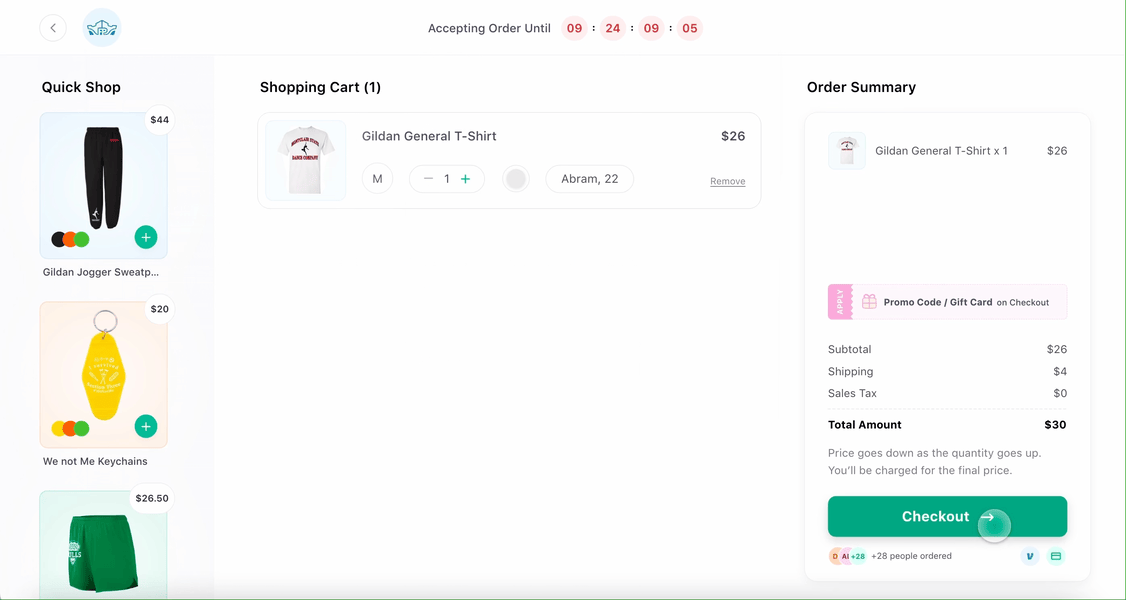
Task: Click the credit card payment icon
Action: tap(1056, 555)
